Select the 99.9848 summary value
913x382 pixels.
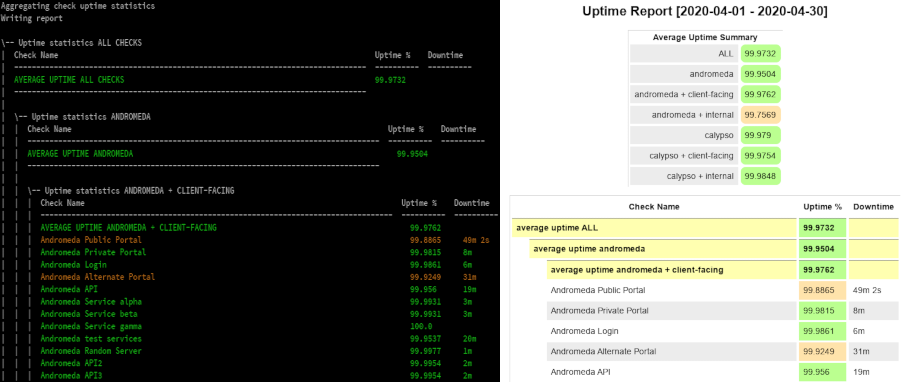click(x=760, y=176)
